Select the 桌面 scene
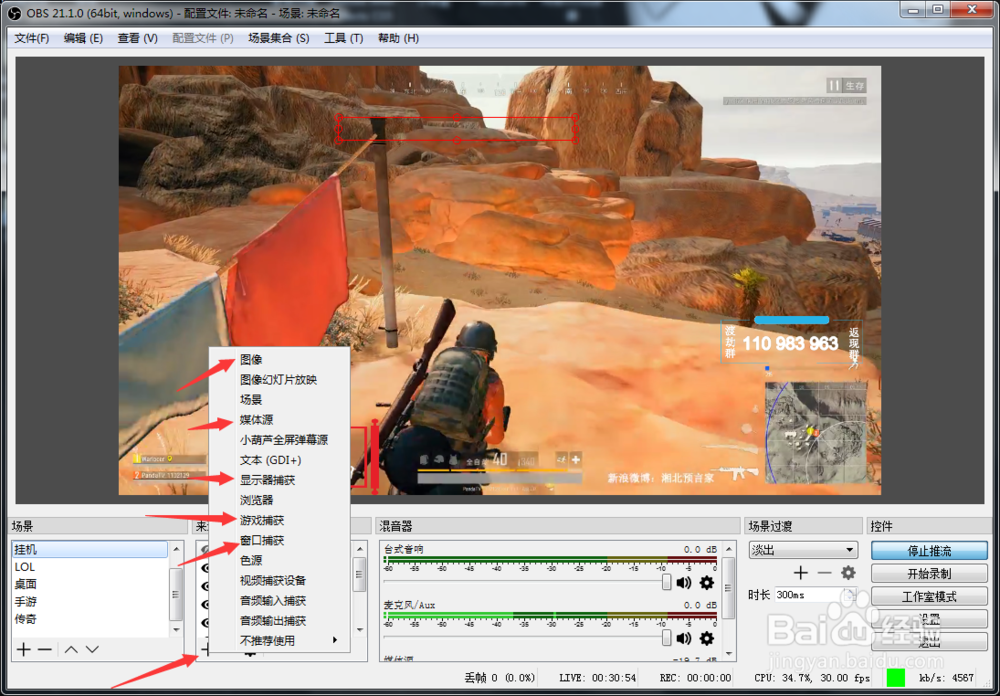Image resolution: width=1000 pixels, height=696 pixels. tap(90, 584)
